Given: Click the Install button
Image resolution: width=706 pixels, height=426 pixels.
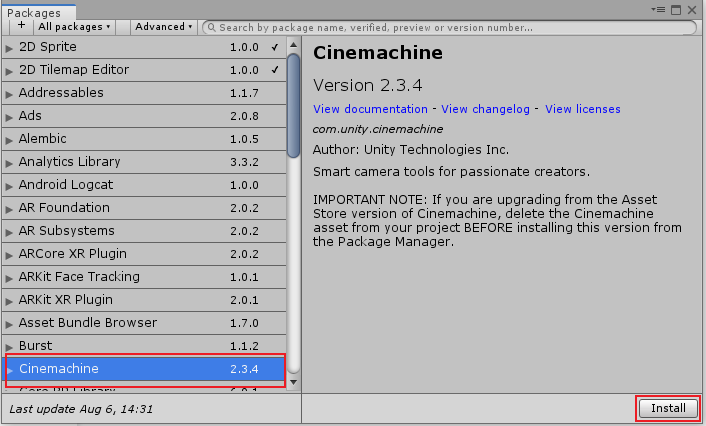Looking at the screenshot, I should 668,408.
